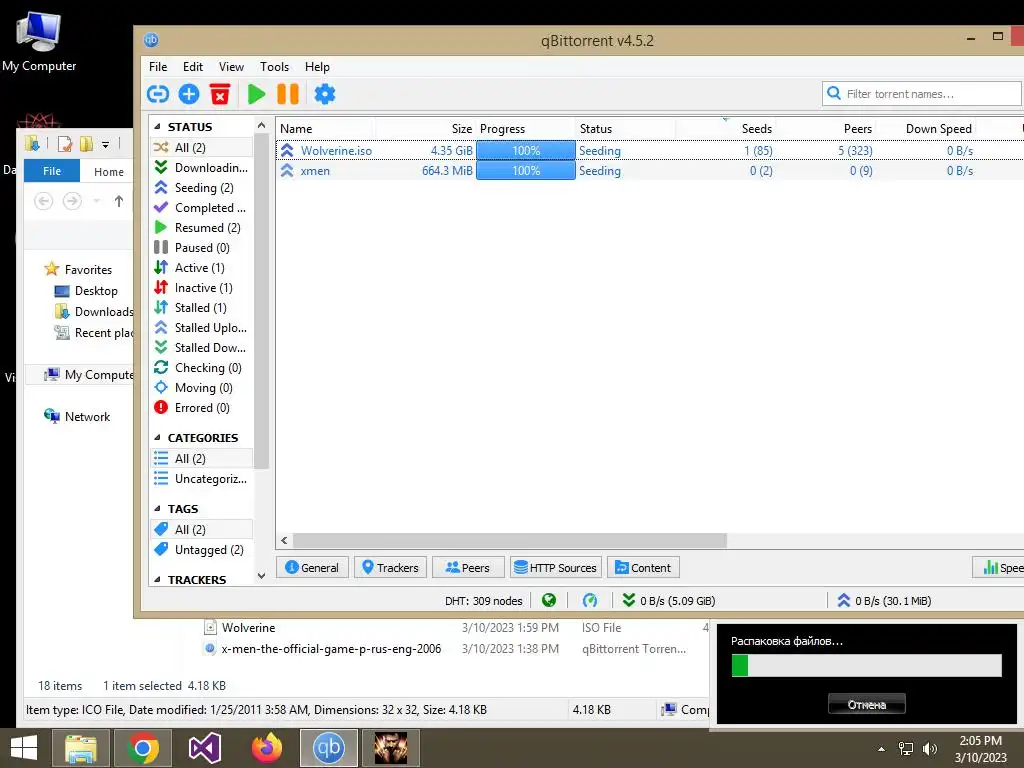Open the View menu
The width and height of the screenshot is (1024, 768).
(x=231, y=67)
